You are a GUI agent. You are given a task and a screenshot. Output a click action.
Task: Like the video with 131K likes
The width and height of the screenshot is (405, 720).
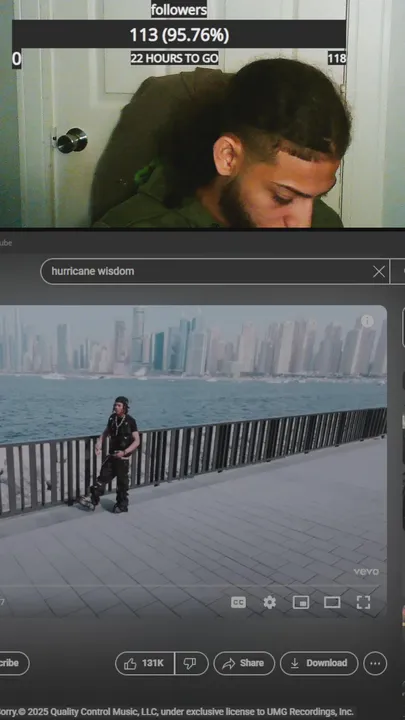145,664
